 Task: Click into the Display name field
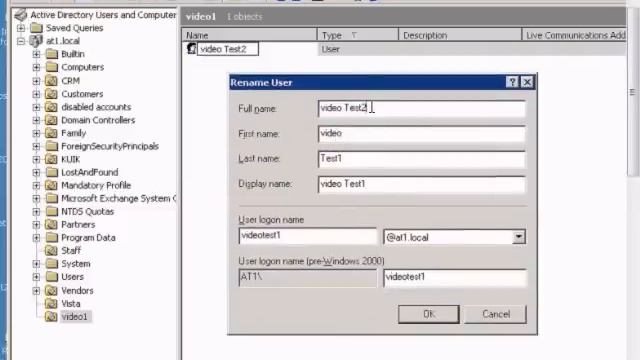tap(422, 184)
